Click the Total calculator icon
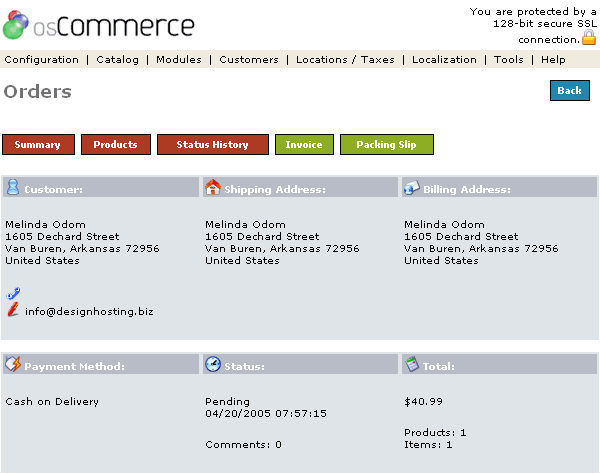This screenshot has height=474, width=600. [412, 364]
